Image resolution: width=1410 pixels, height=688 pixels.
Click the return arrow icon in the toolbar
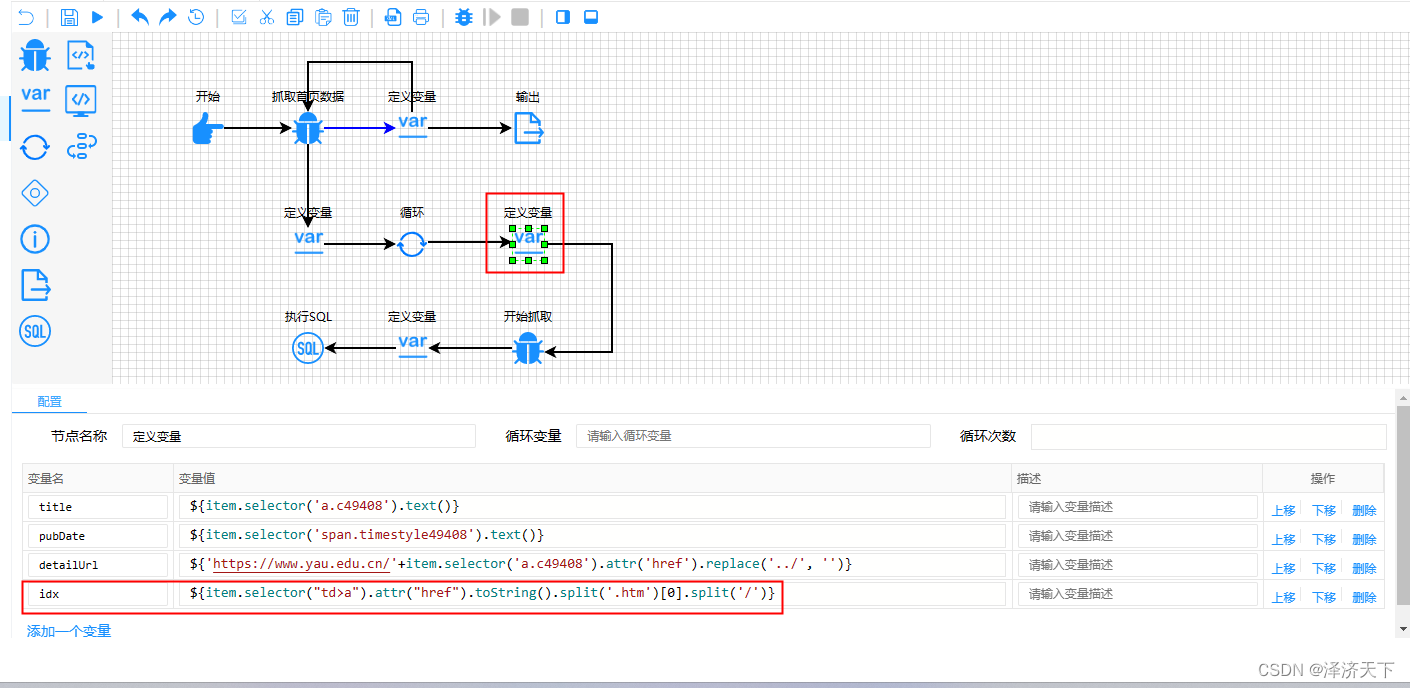pos(26,17)
